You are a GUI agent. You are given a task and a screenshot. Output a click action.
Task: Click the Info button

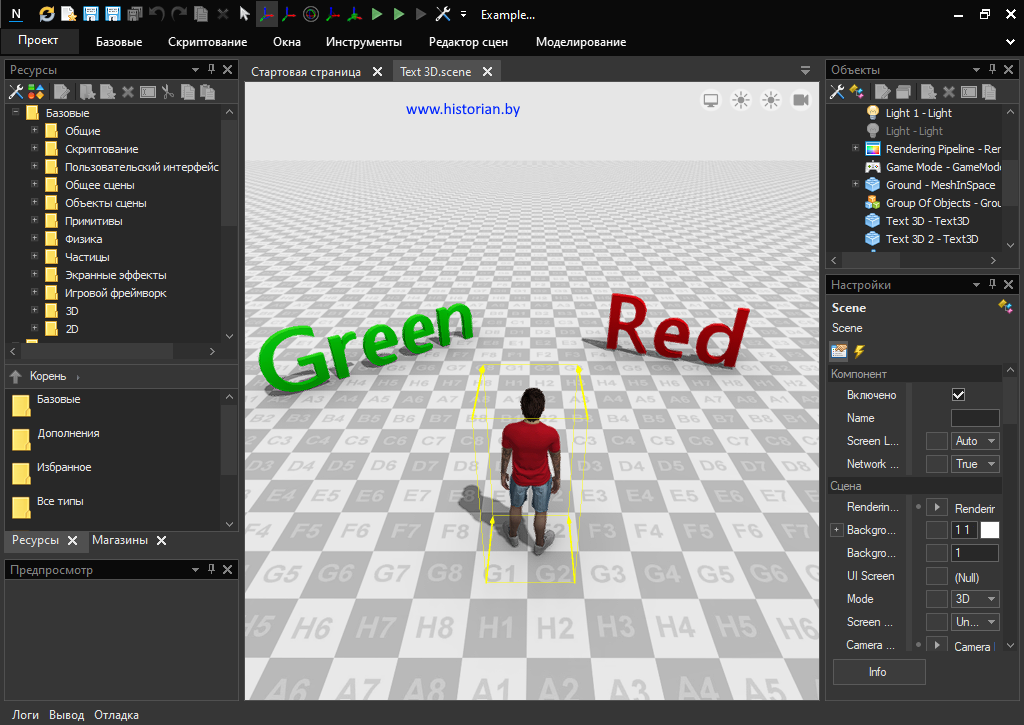(877, 672)
